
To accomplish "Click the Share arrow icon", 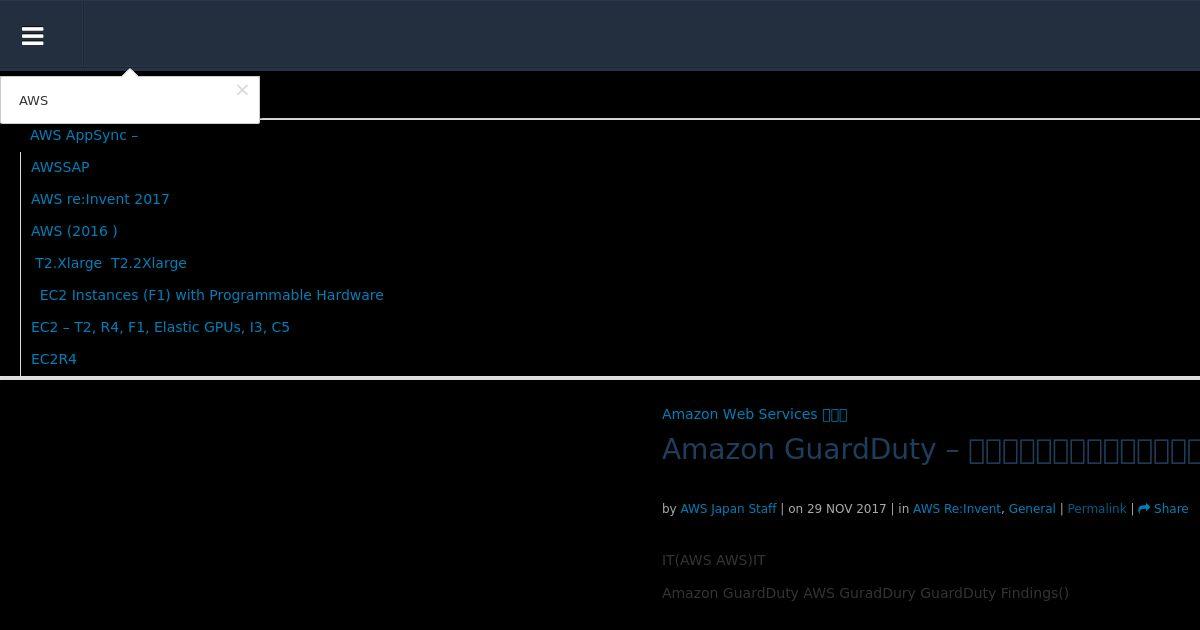I will 1144,509.
